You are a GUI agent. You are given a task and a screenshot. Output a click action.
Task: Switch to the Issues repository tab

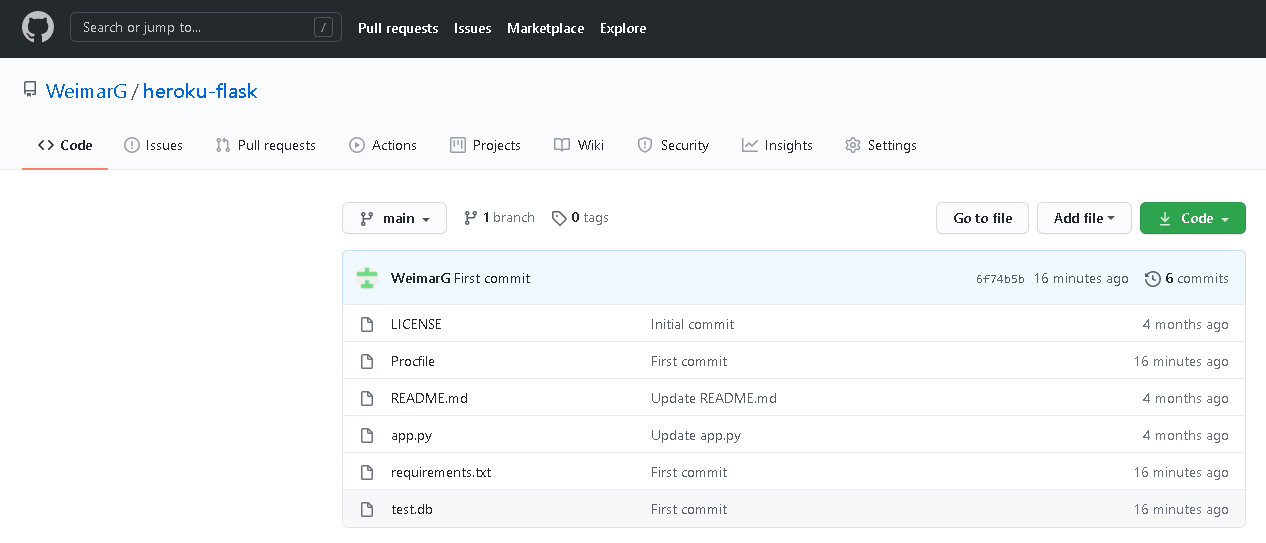click(x=153, y=145)
